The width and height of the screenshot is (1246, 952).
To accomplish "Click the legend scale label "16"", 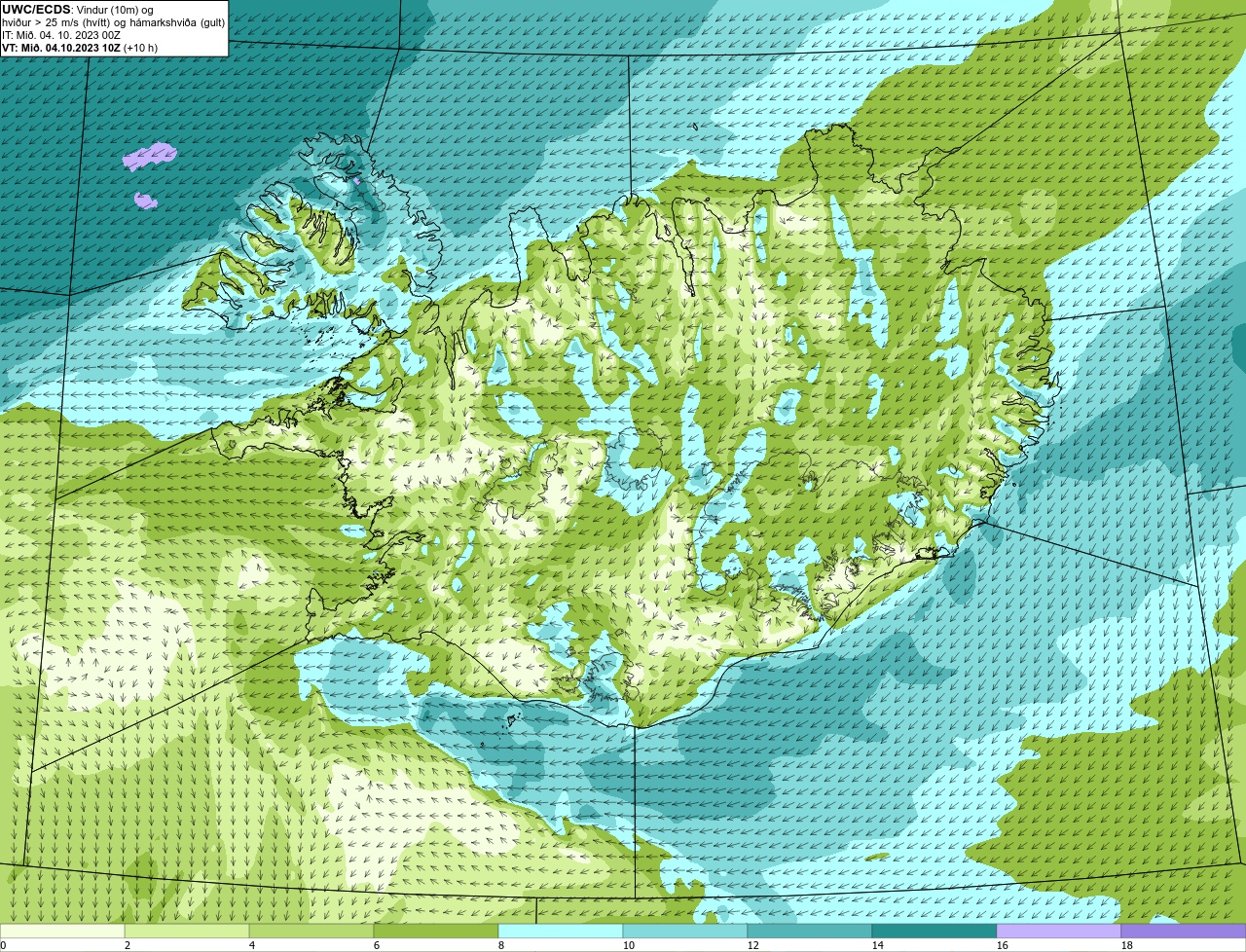I will pos(1003,945).
